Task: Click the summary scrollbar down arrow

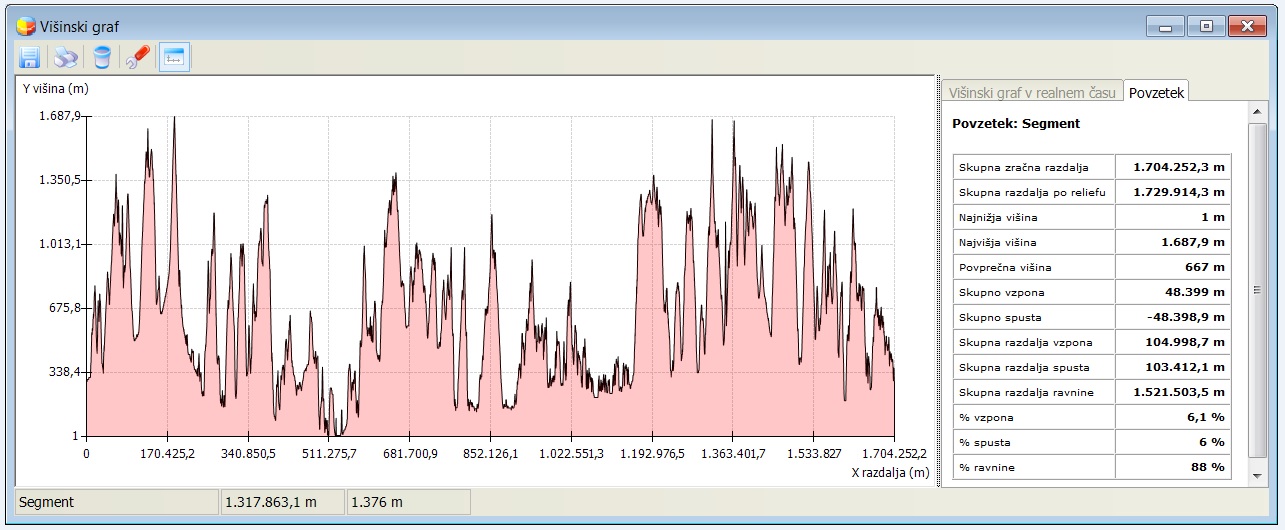Action: coord(1258,477)
